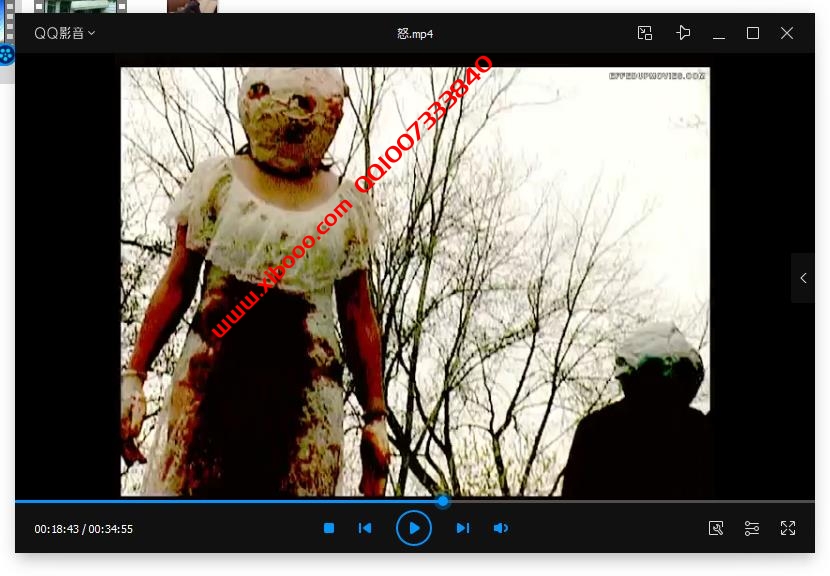Pin the player window on top
830x576 pixels.
(x=683, y=33)
